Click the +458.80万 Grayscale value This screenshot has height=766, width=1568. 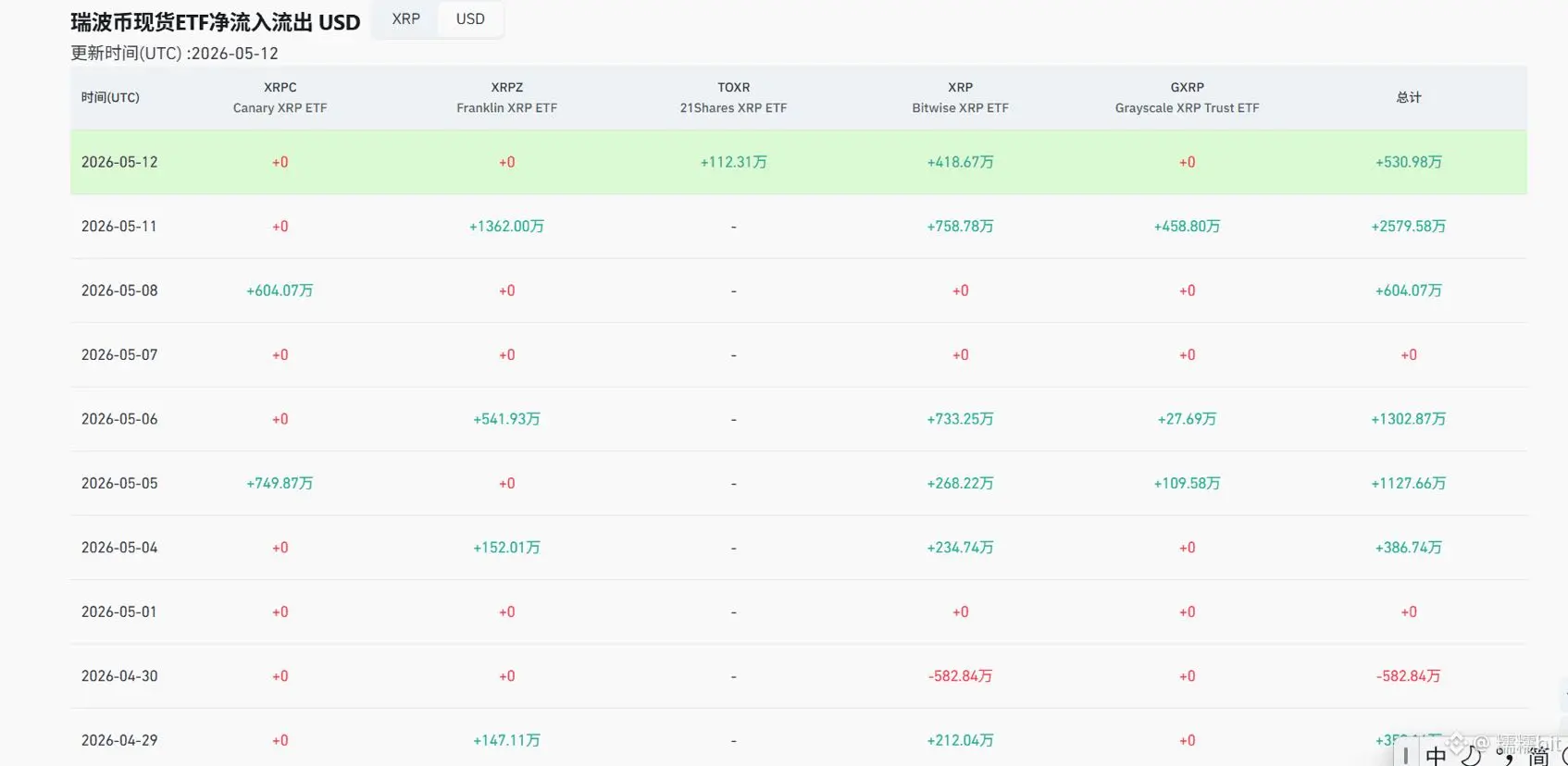coord(1187,226)
